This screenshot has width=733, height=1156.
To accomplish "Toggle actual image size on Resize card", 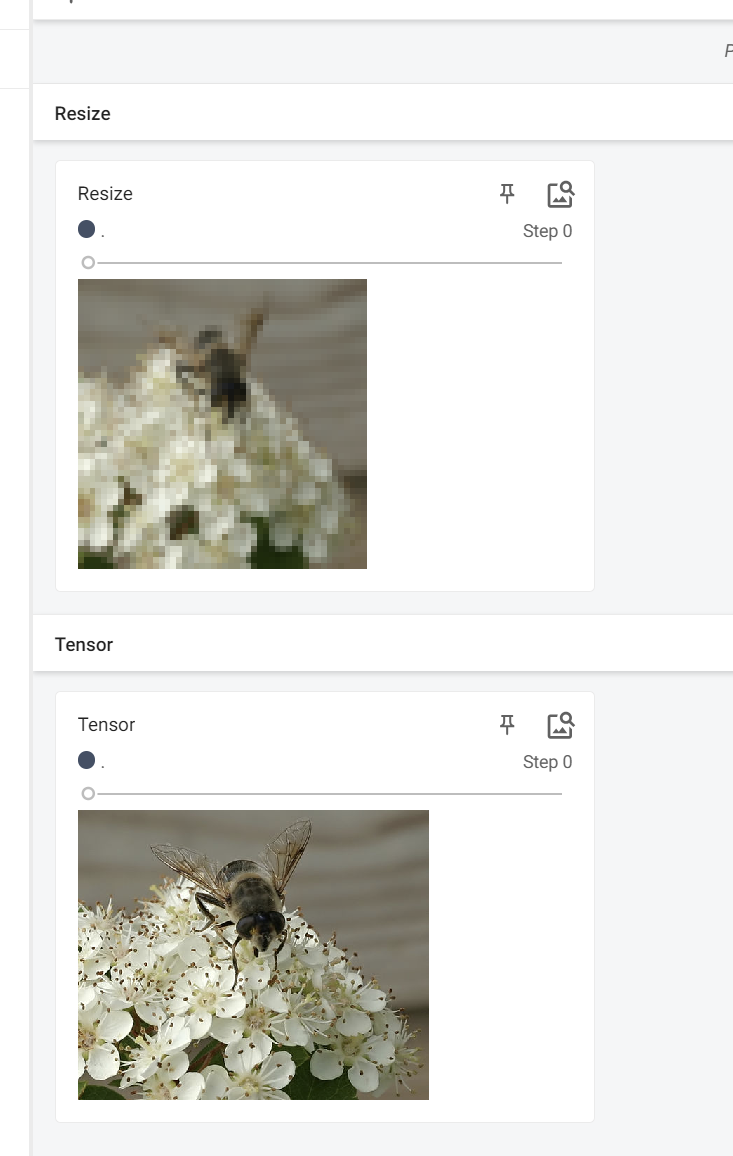I will 560,195.
